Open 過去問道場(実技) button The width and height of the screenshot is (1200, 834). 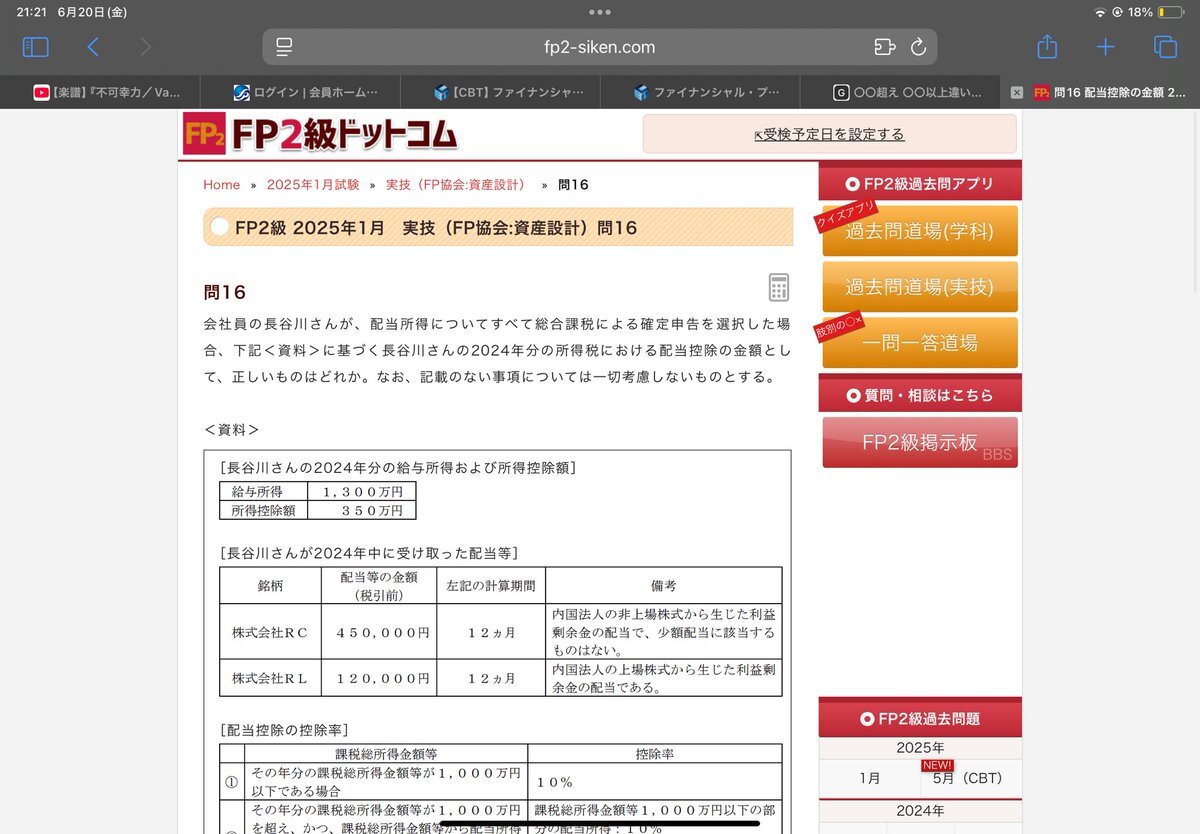[x=920, y=287]
